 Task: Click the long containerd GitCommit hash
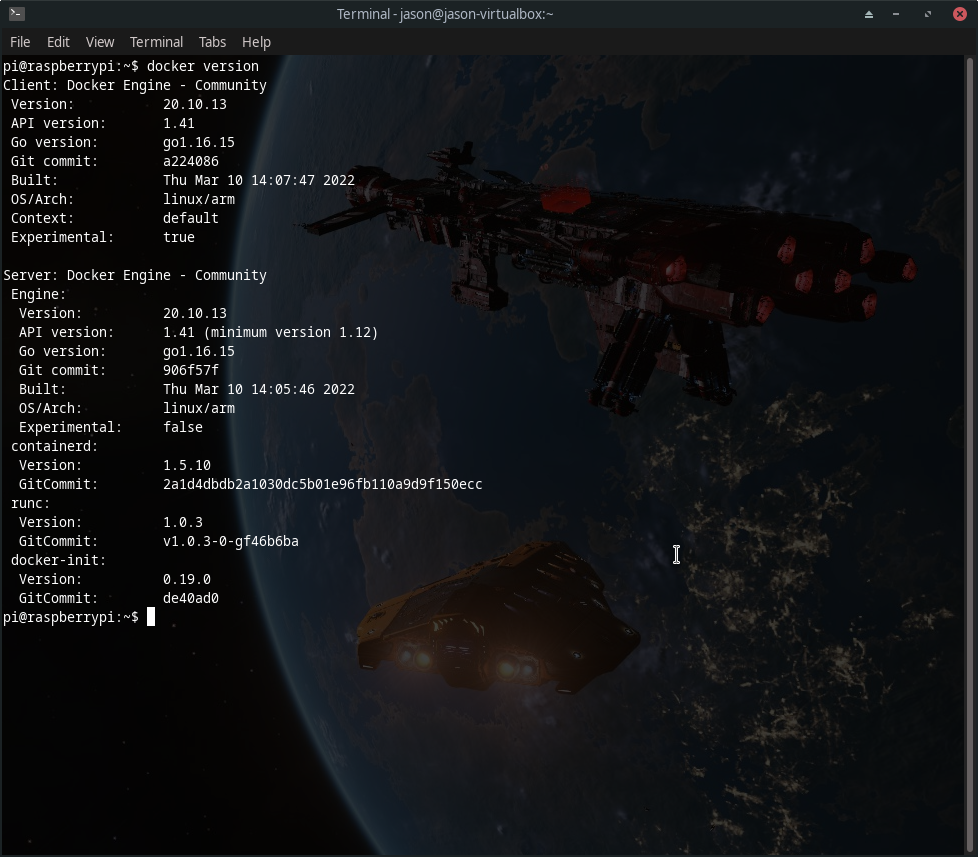322,485
